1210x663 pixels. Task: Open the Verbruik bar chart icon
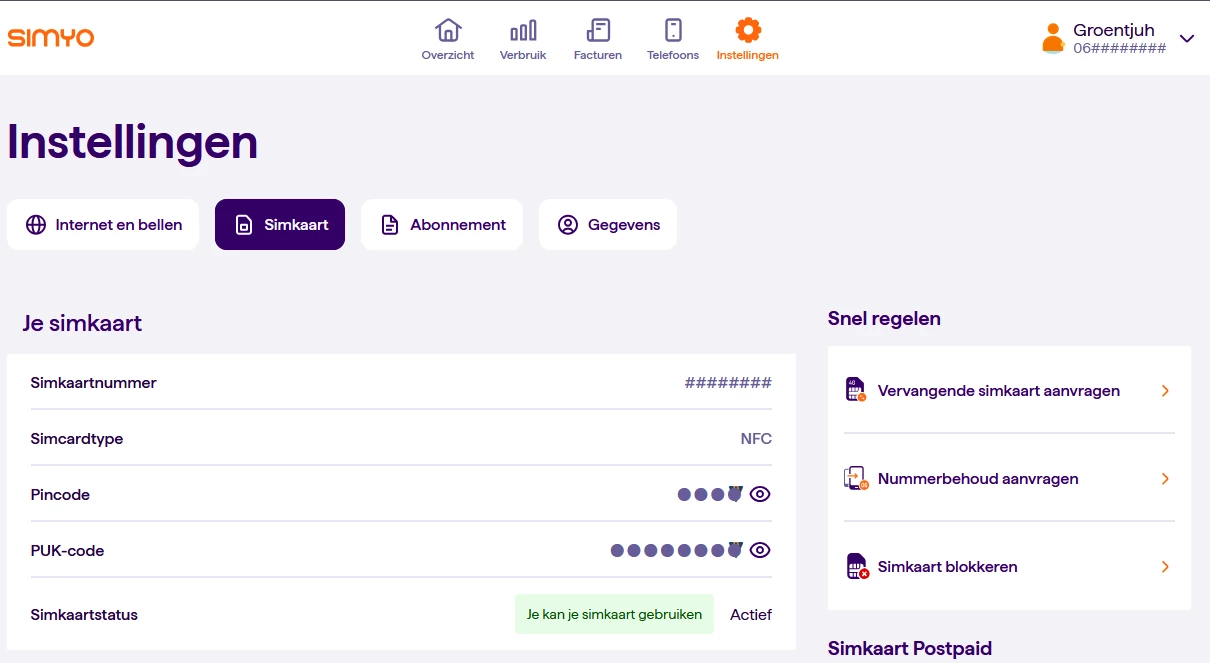[523, 29]
